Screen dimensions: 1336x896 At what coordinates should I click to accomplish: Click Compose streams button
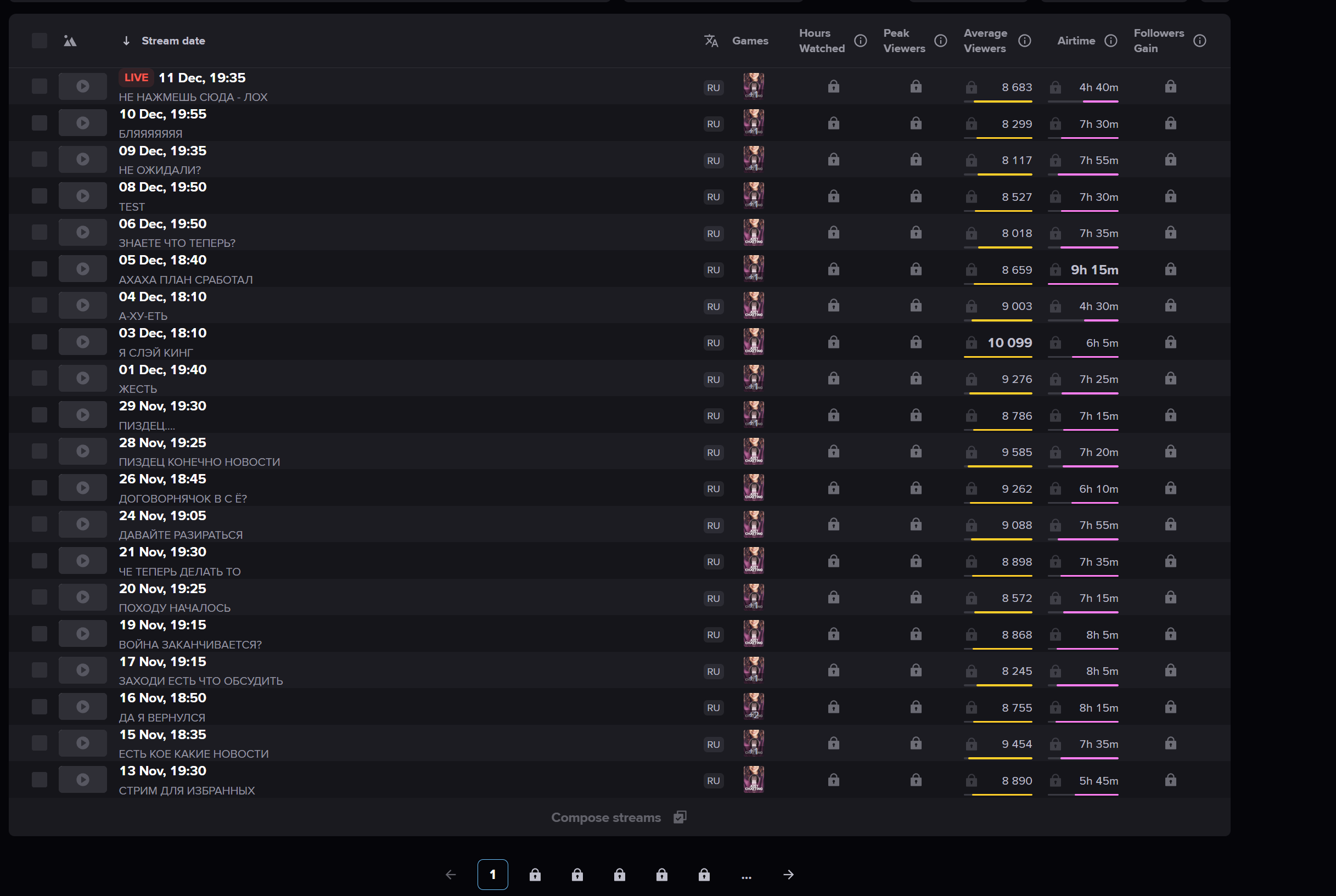(x=605, y=817)
